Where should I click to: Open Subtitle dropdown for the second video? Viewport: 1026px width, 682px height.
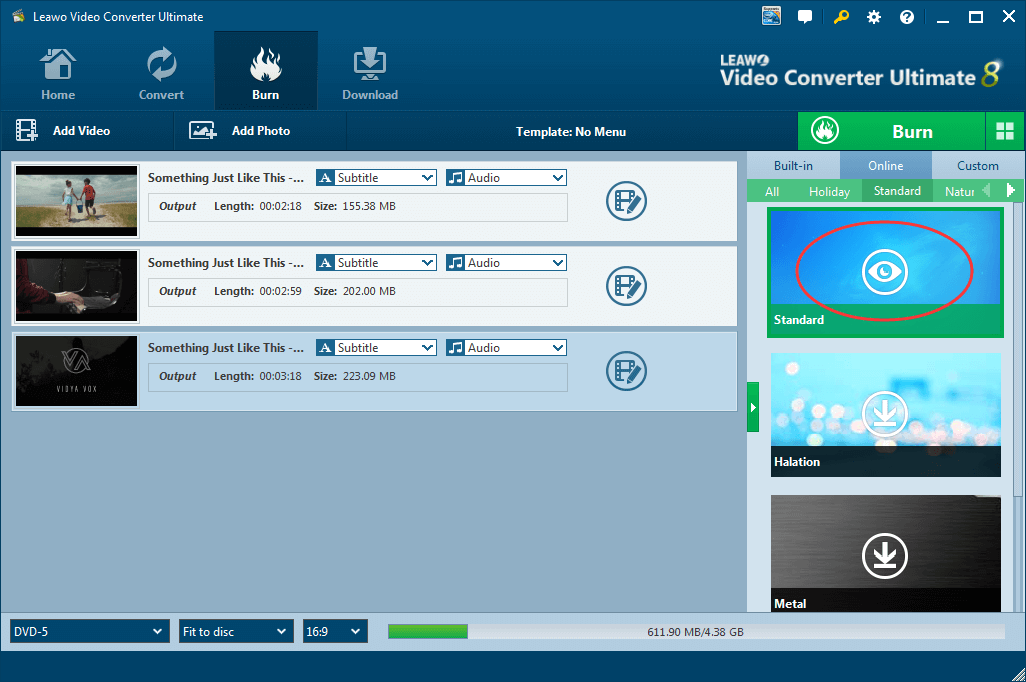(x=376, y=262)
